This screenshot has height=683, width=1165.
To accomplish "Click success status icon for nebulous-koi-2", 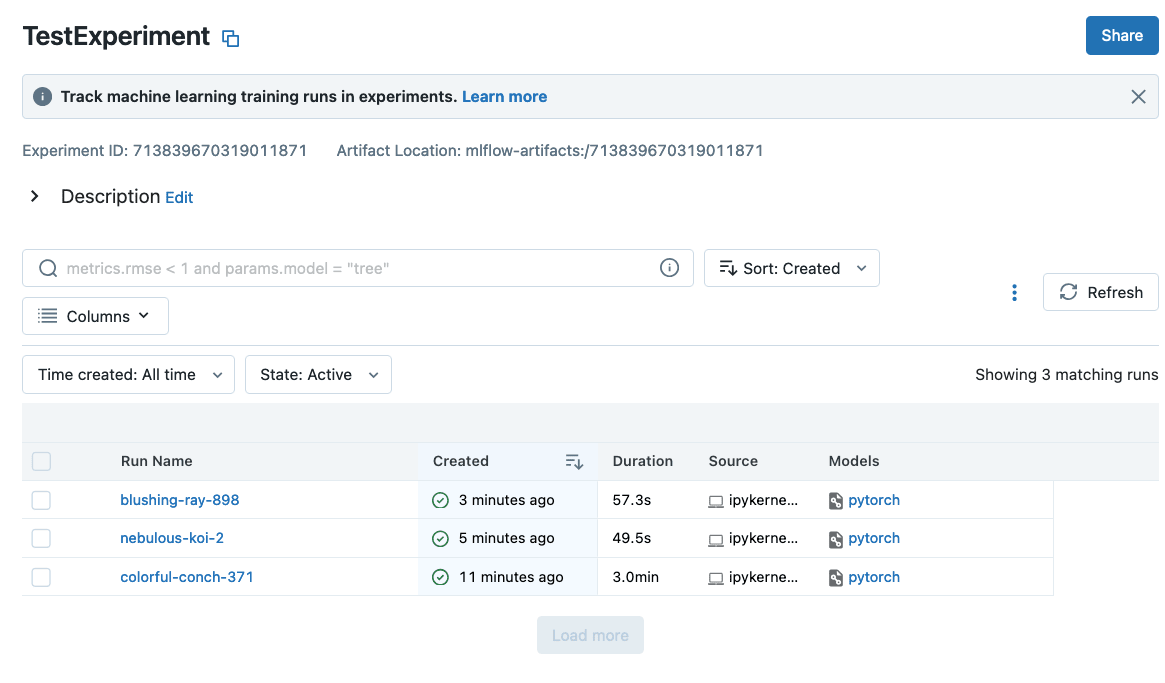I will click(x=440, y=538).
